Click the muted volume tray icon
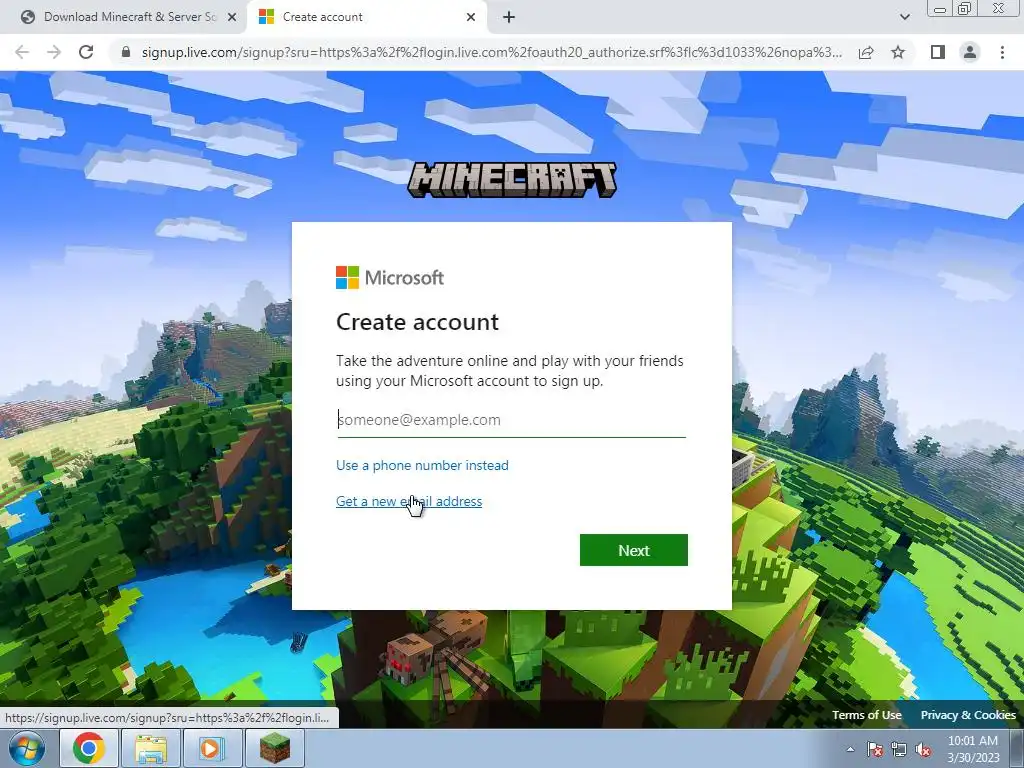This screenshot has width=1024, height=768. (923, 749)
